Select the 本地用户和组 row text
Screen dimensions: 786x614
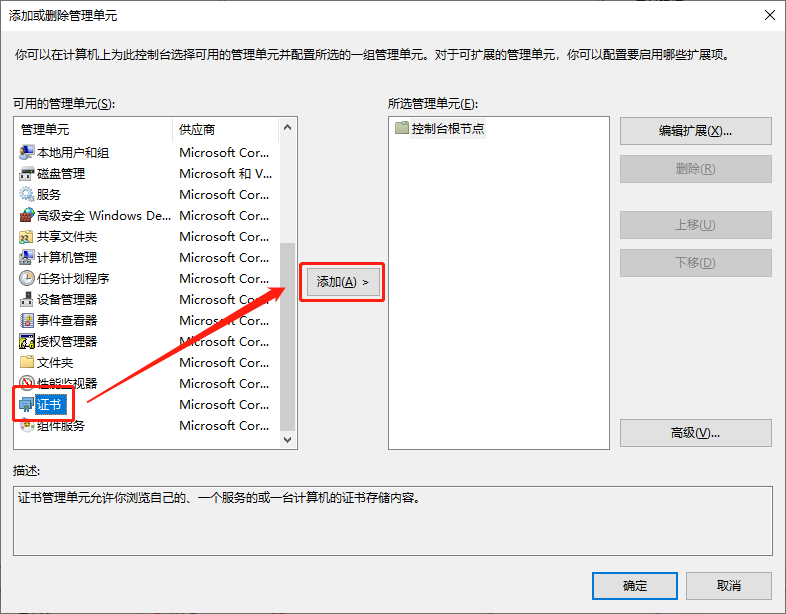73,152
